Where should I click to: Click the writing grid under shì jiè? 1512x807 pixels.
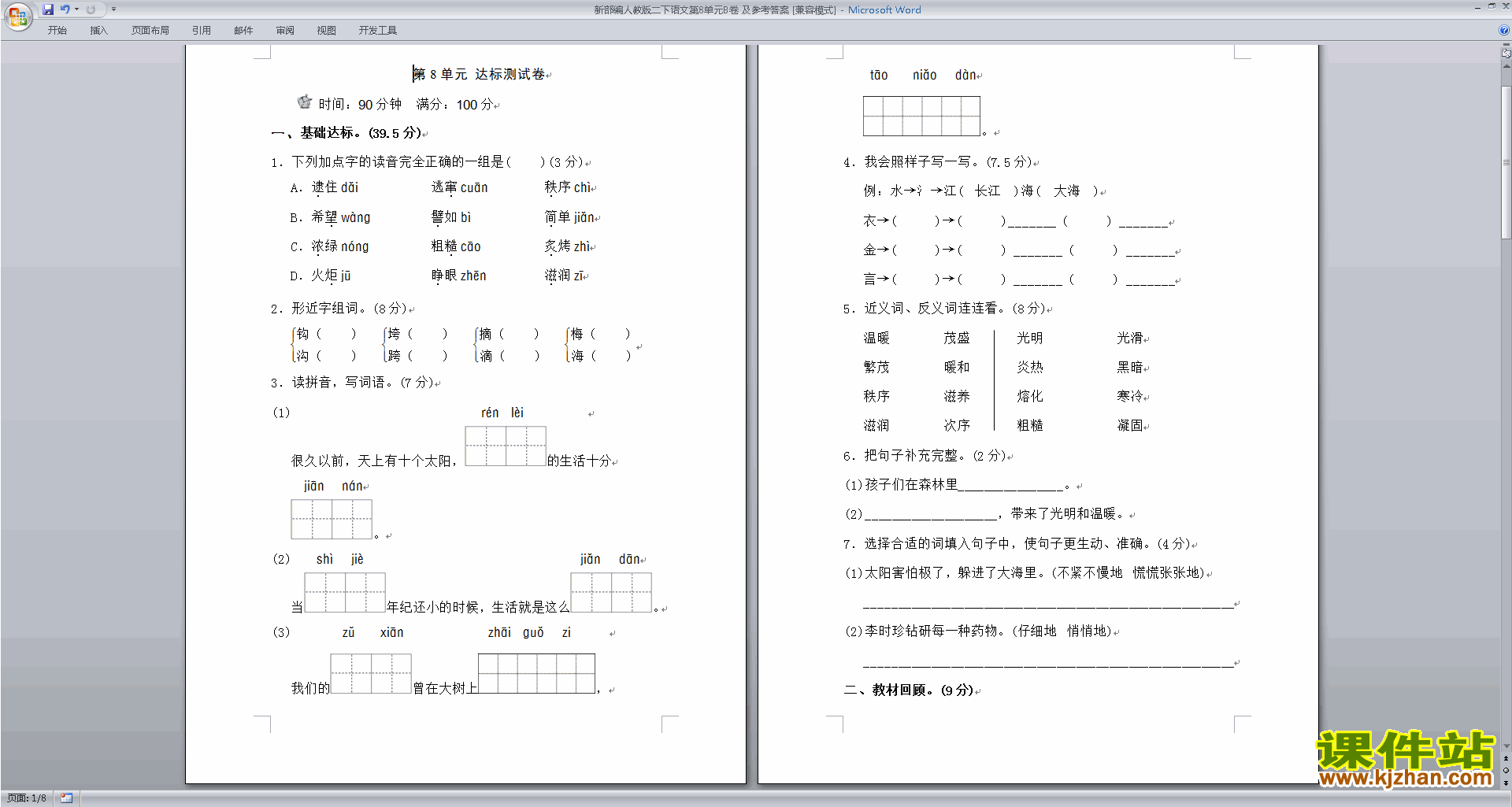[345, 592]
